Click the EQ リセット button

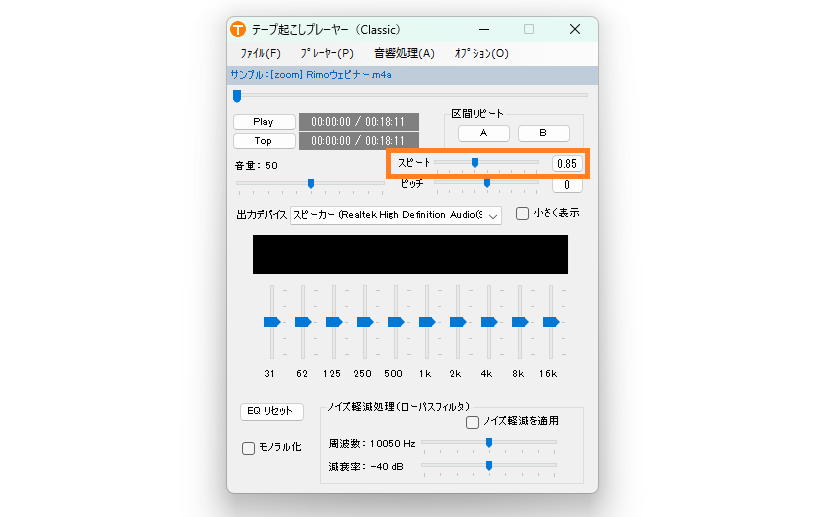[x=271, y=412]
